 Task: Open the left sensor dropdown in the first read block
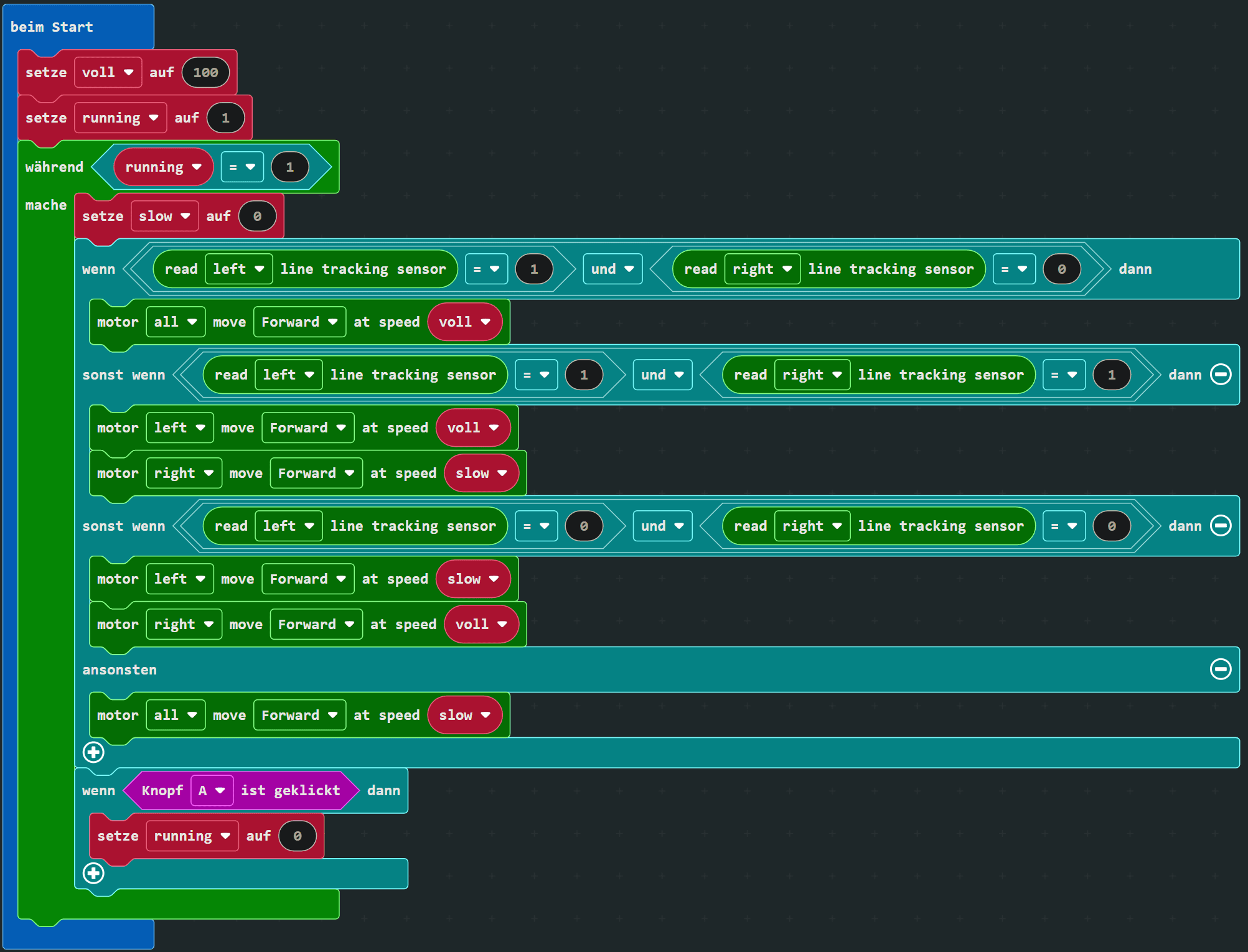[238, 269]
